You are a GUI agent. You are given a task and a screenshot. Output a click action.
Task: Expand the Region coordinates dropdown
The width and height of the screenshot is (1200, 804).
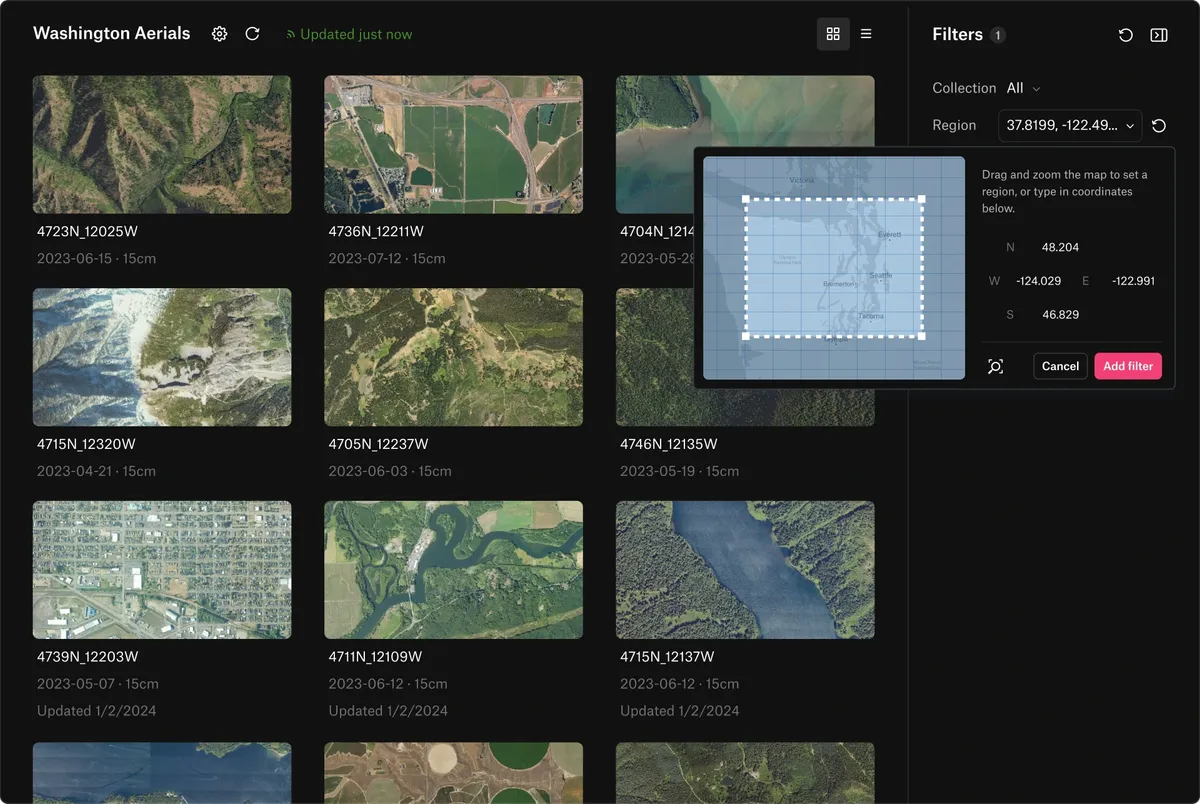pyautogui.click(x=1070, y=125)
